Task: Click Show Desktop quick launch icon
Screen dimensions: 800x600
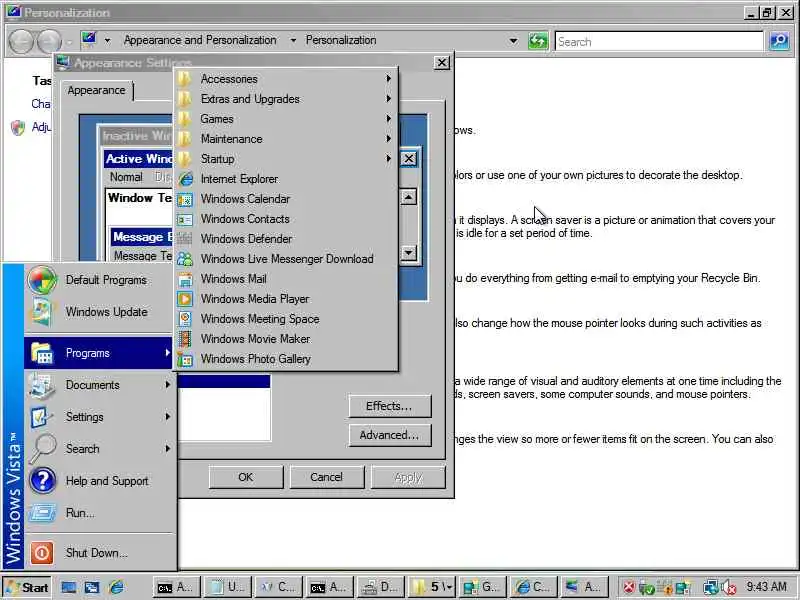Action: 68,587
